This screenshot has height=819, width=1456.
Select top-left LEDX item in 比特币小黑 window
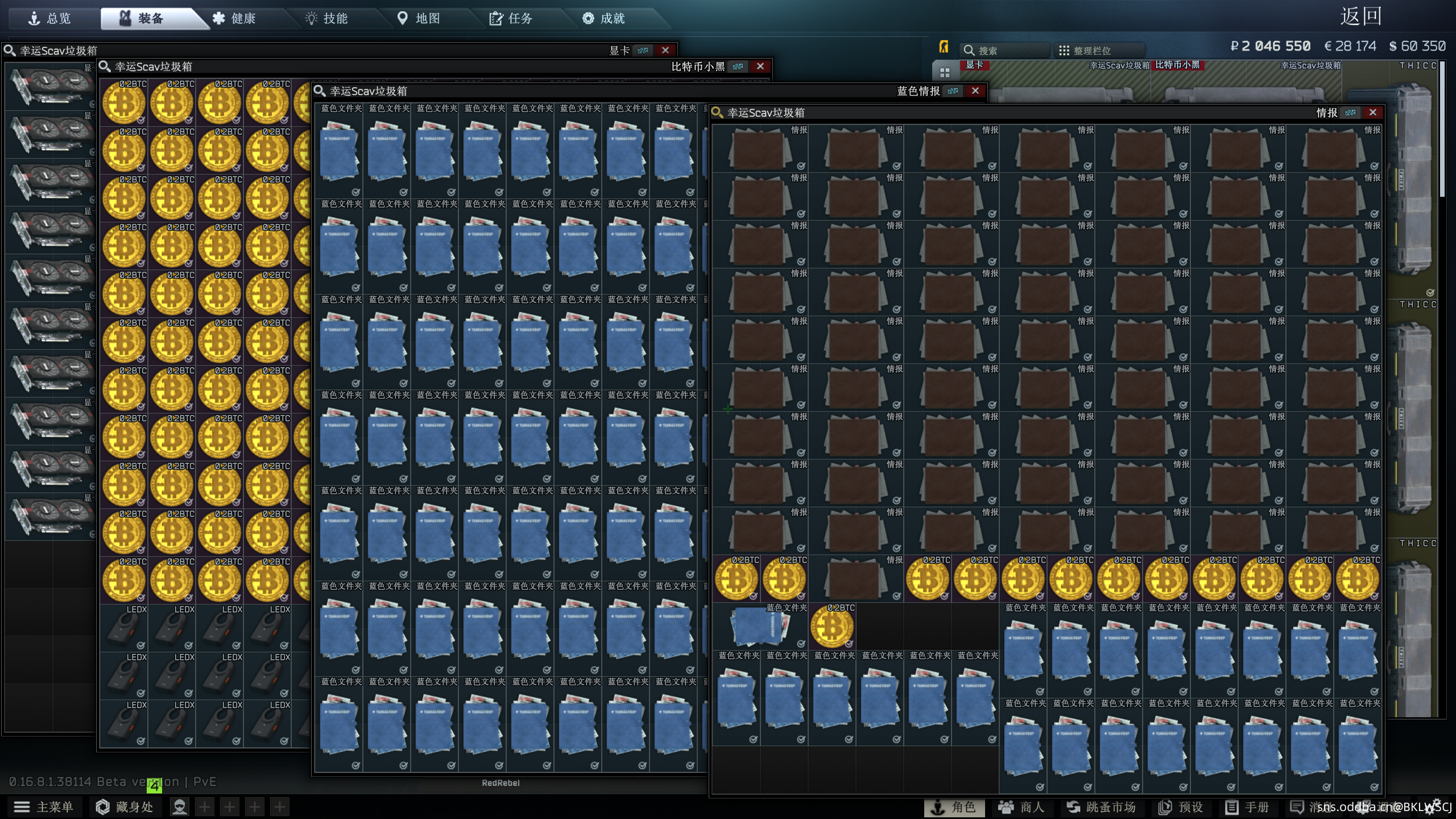click(124, 628)
